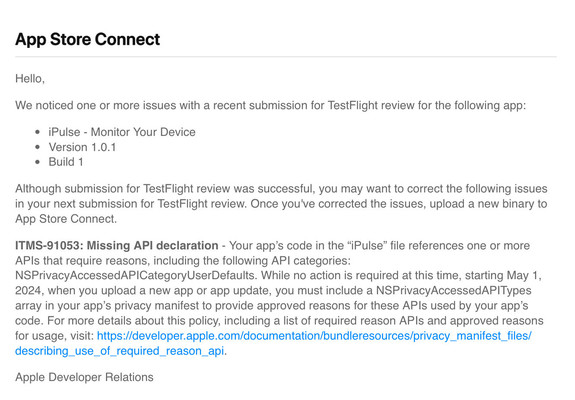This screenshot has width=575, height=400.
Task: Click the Apple Developer Relations signature
Action: click(84, 377)
